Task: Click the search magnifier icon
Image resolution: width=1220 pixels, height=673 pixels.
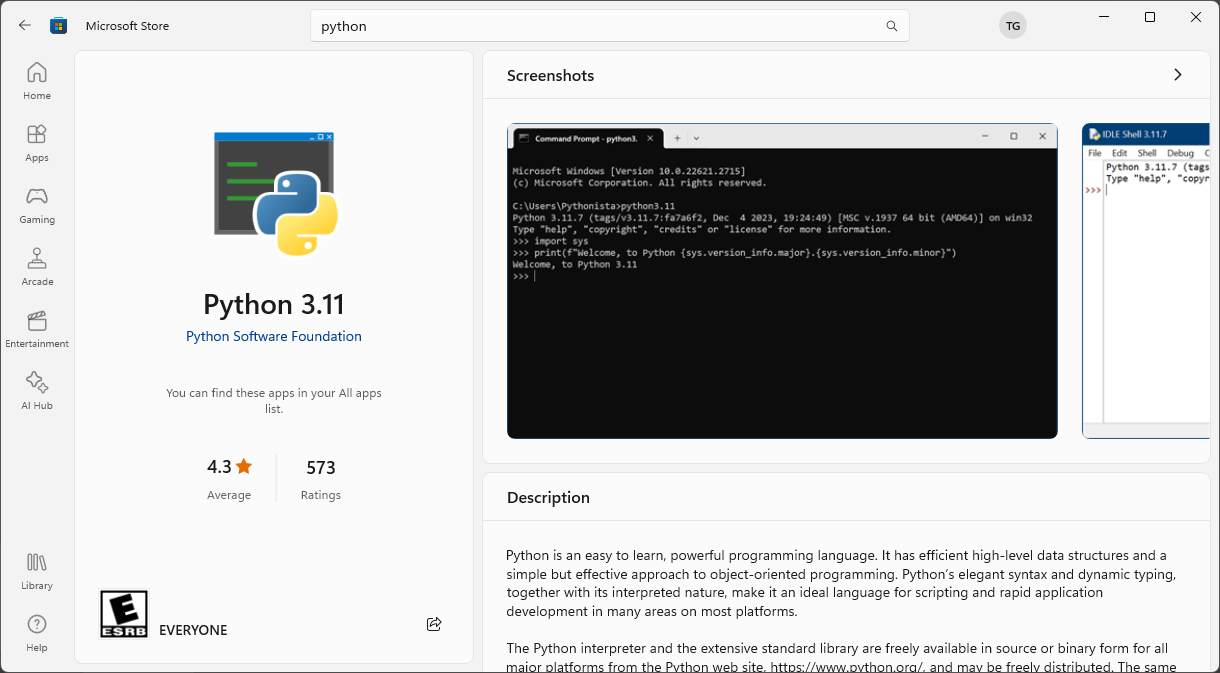Action: coord(892,26)
